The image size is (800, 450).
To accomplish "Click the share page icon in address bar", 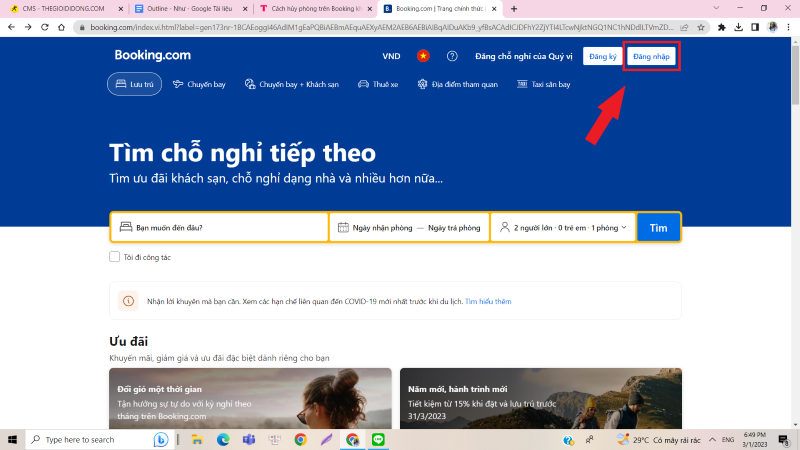I will (684, 27).
